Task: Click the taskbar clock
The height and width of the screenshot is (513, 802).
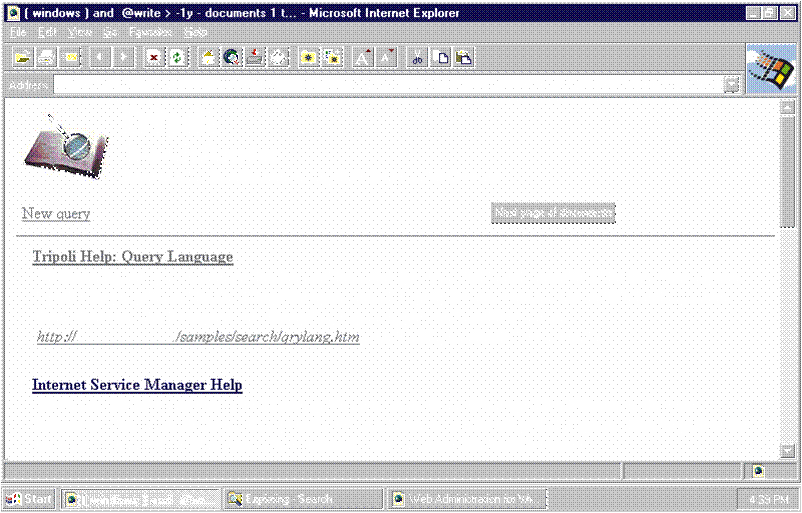Action: coord(766,499)
